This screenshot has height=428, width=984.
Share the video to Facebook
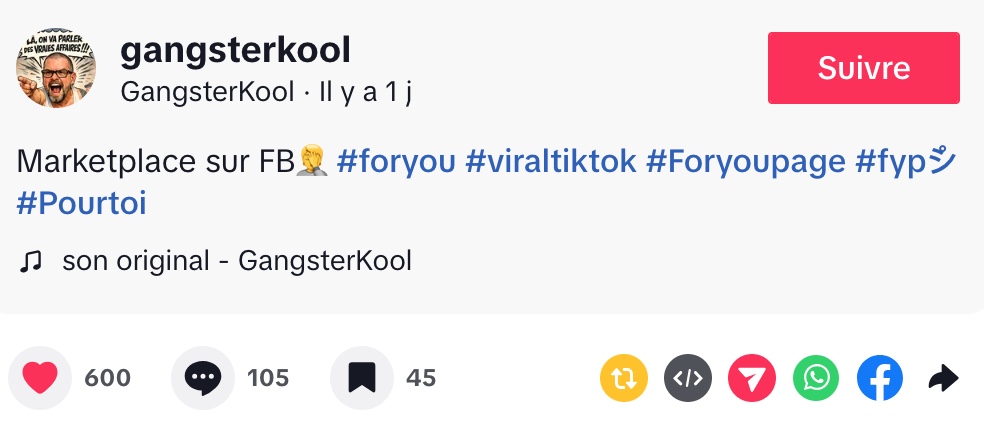coord(880,378)
